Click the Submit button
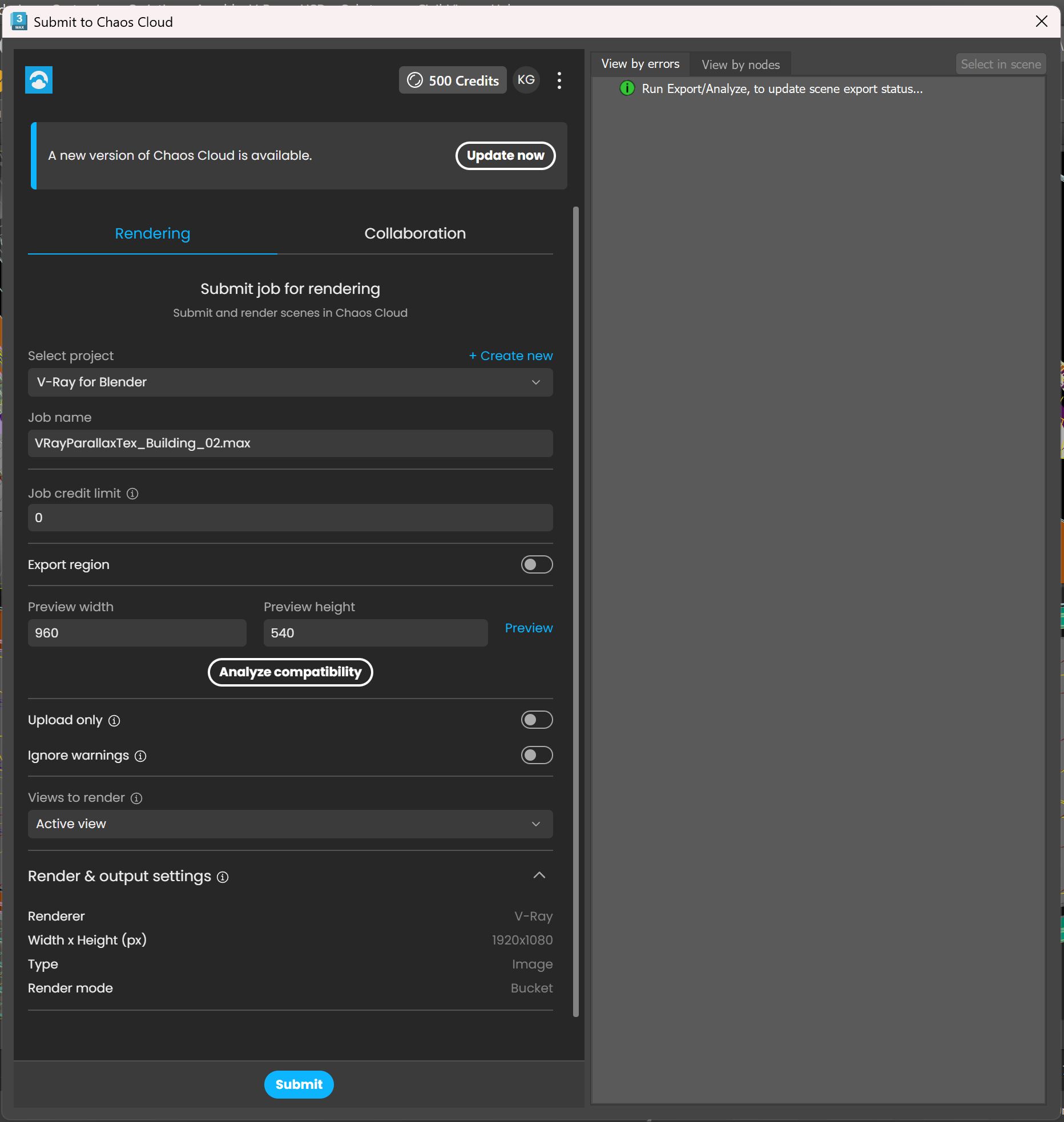This screenshot has height=1122, width=1064. [299, 1084]
